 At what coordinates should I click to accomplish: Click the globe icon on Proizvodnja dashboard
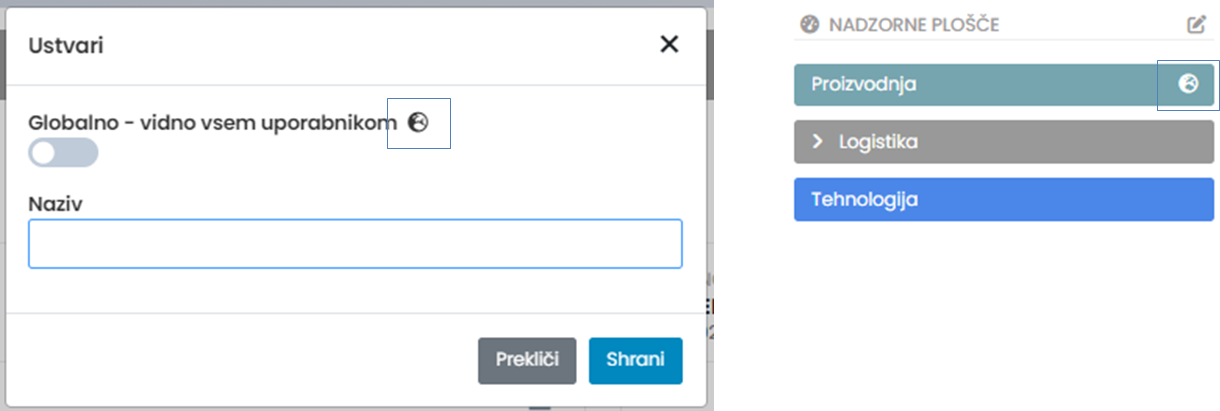(1188, 84)
